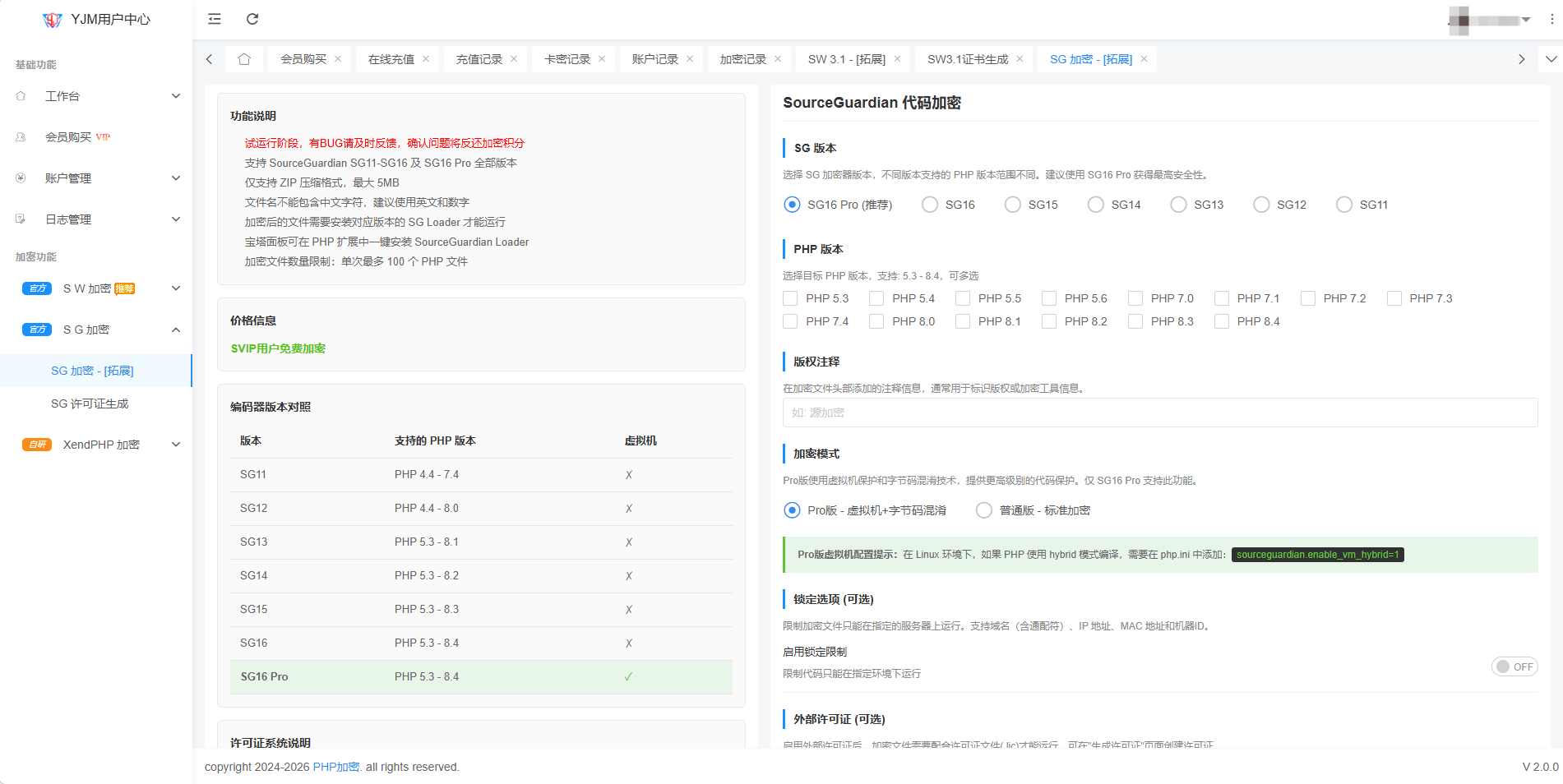Open SG 许可证生成 in sidebar
1563x784 pixels.
point(90,404)
